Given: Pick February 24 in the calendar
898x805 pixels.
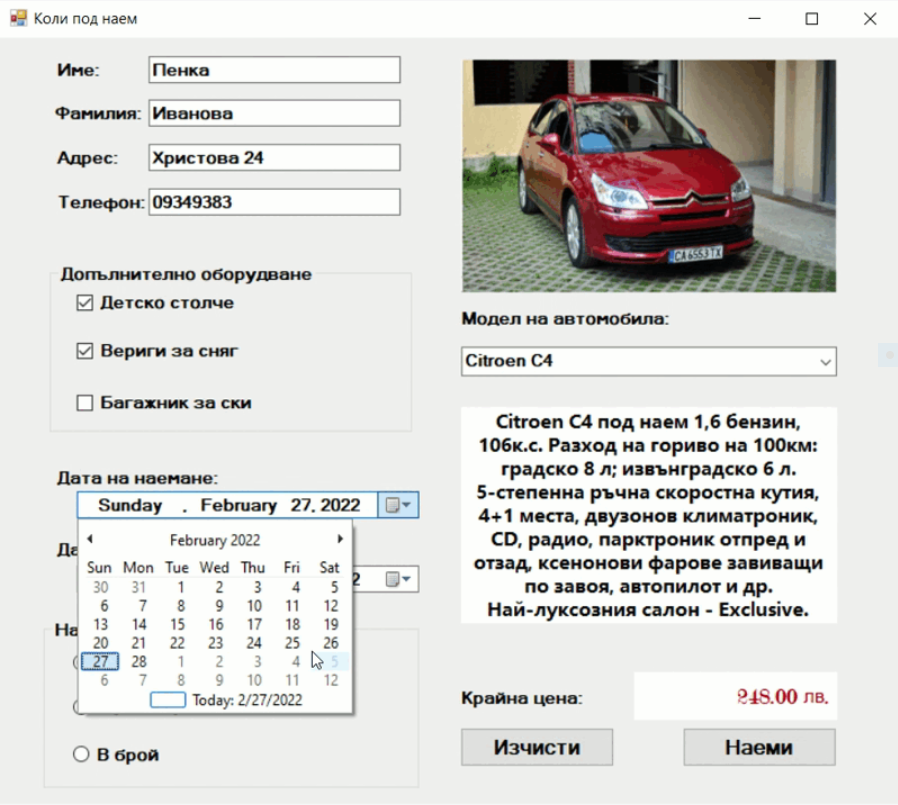Looking at the screenshot, I should pyautogui.click(x=254, y=643).
